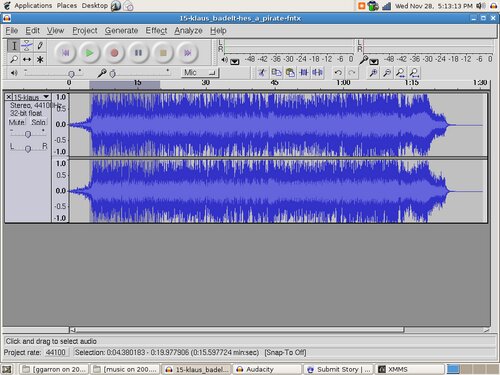Click the 1:00 mark on timeline ruler

pyautogui.click(x=343, y=83)
